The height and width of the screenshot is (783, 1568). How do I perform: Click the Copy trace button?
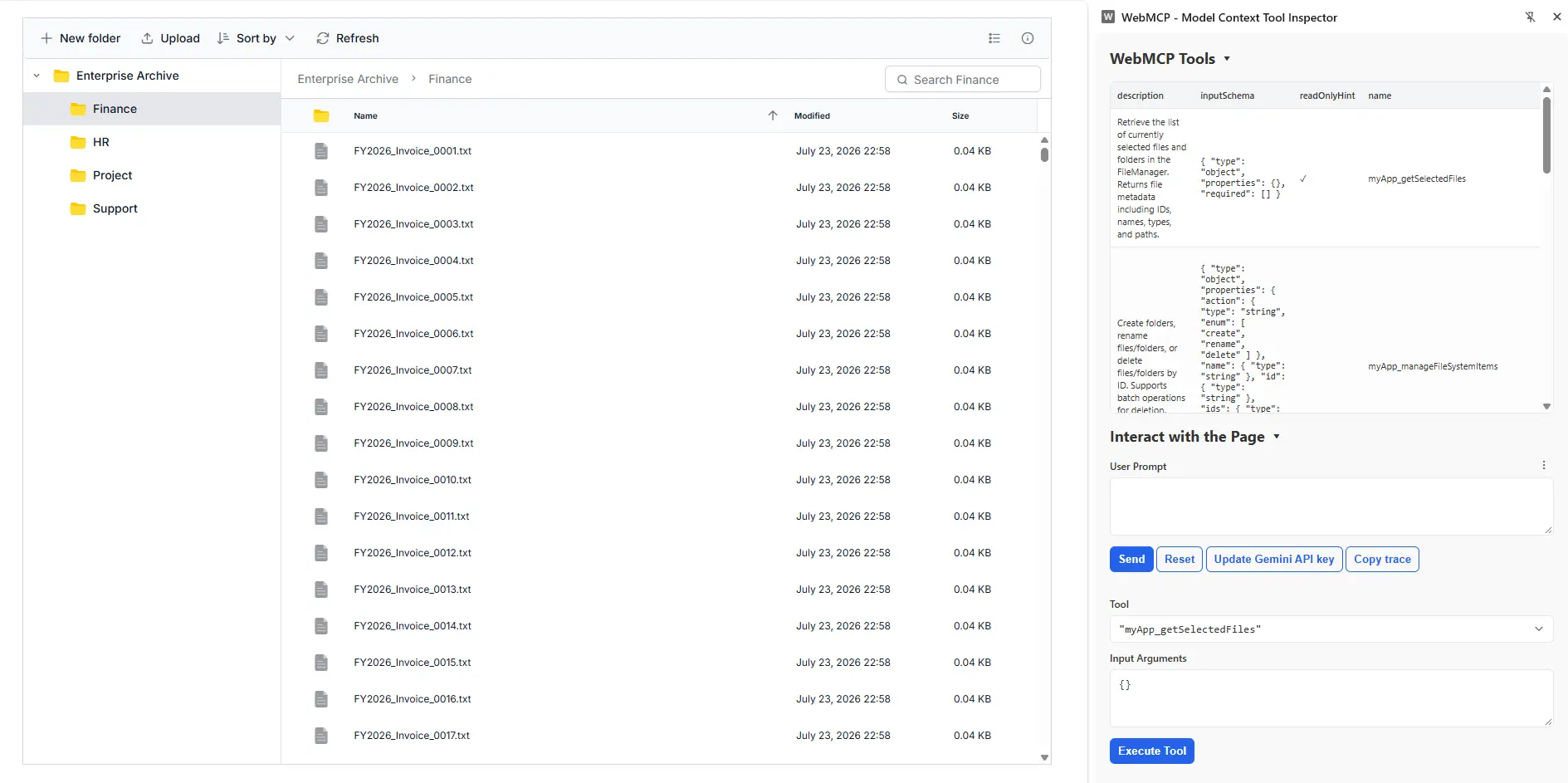click(1382, 560)
